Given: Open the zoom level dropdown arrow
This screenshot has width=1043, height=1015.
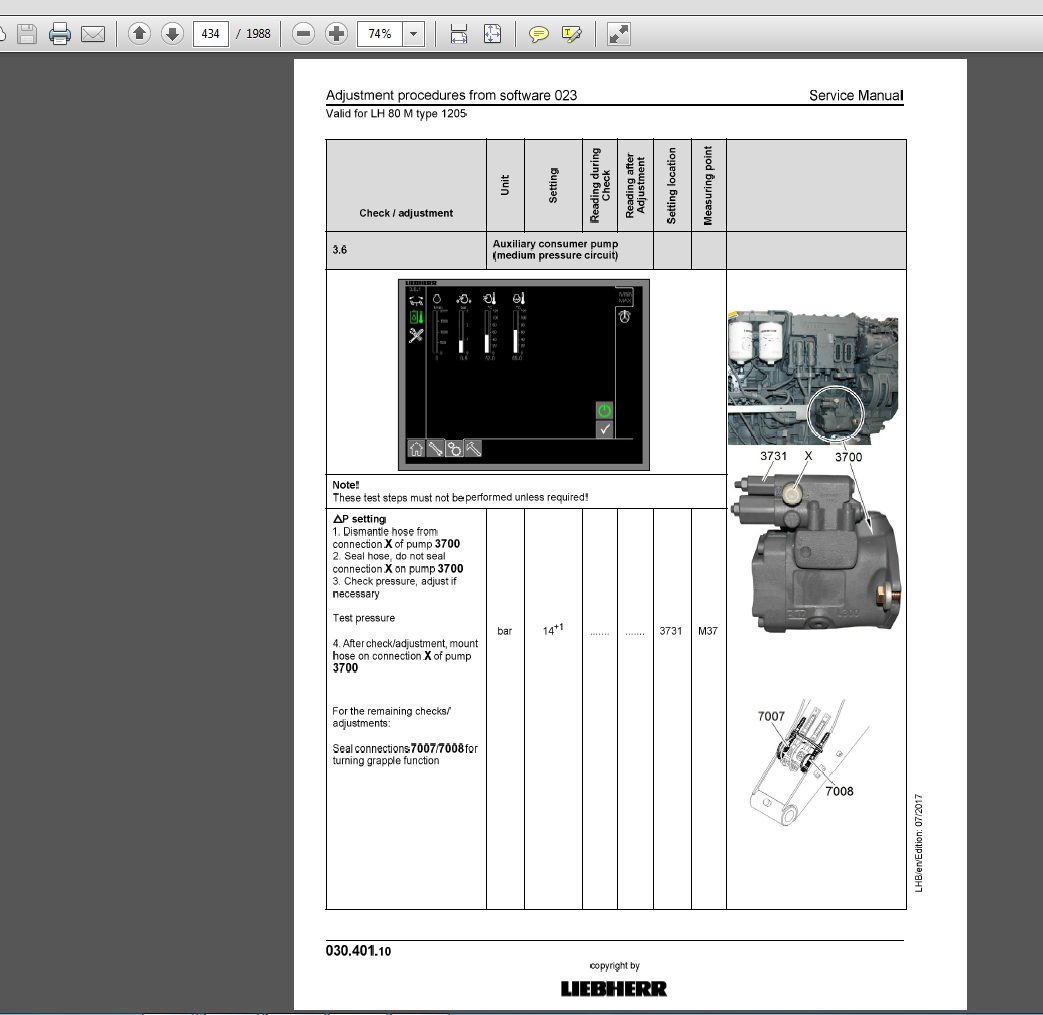Looking at the screenshot, I should click(414, 33).
